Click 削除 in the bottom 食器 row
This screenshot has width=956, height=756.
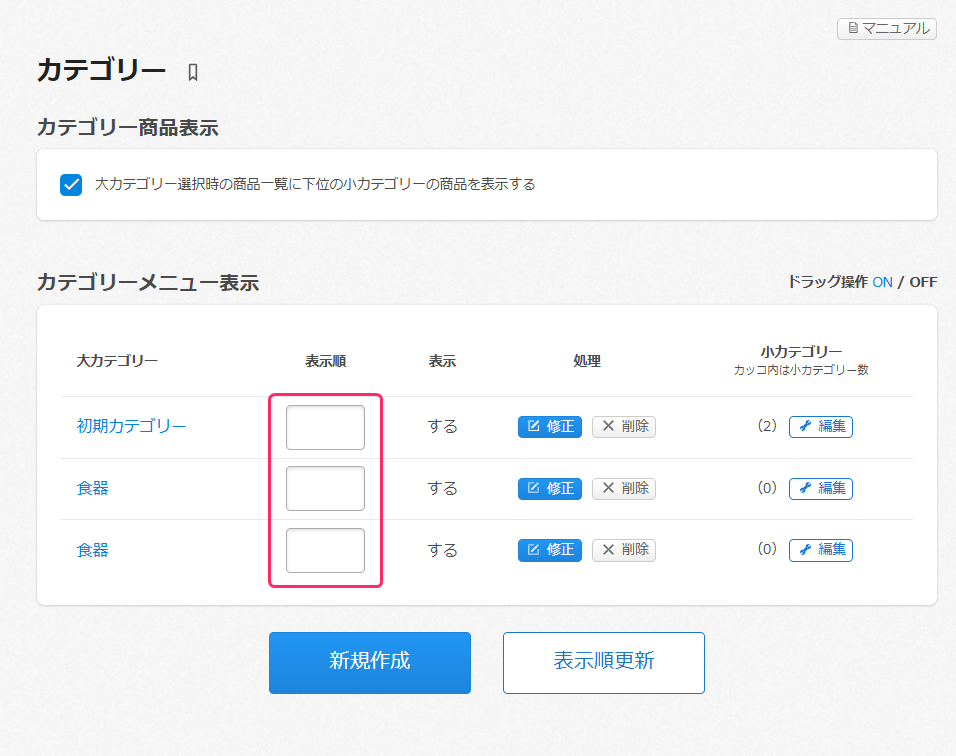point(624,550)
